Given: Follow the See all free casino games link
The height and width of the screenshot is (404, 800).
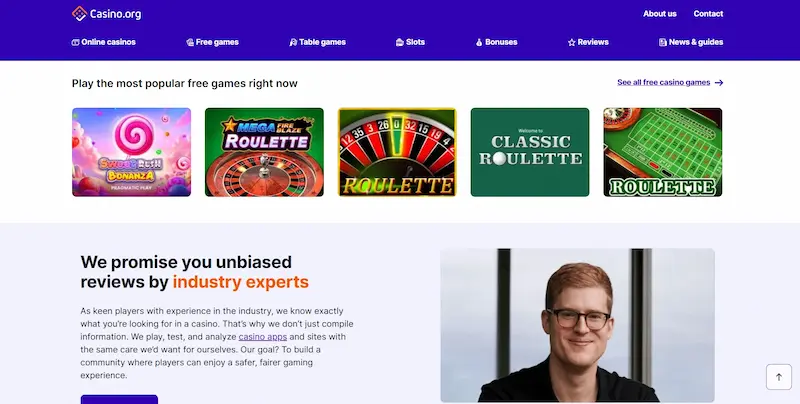Looking at the screenshot, I should pyautogui.click(x=663, y=82).
